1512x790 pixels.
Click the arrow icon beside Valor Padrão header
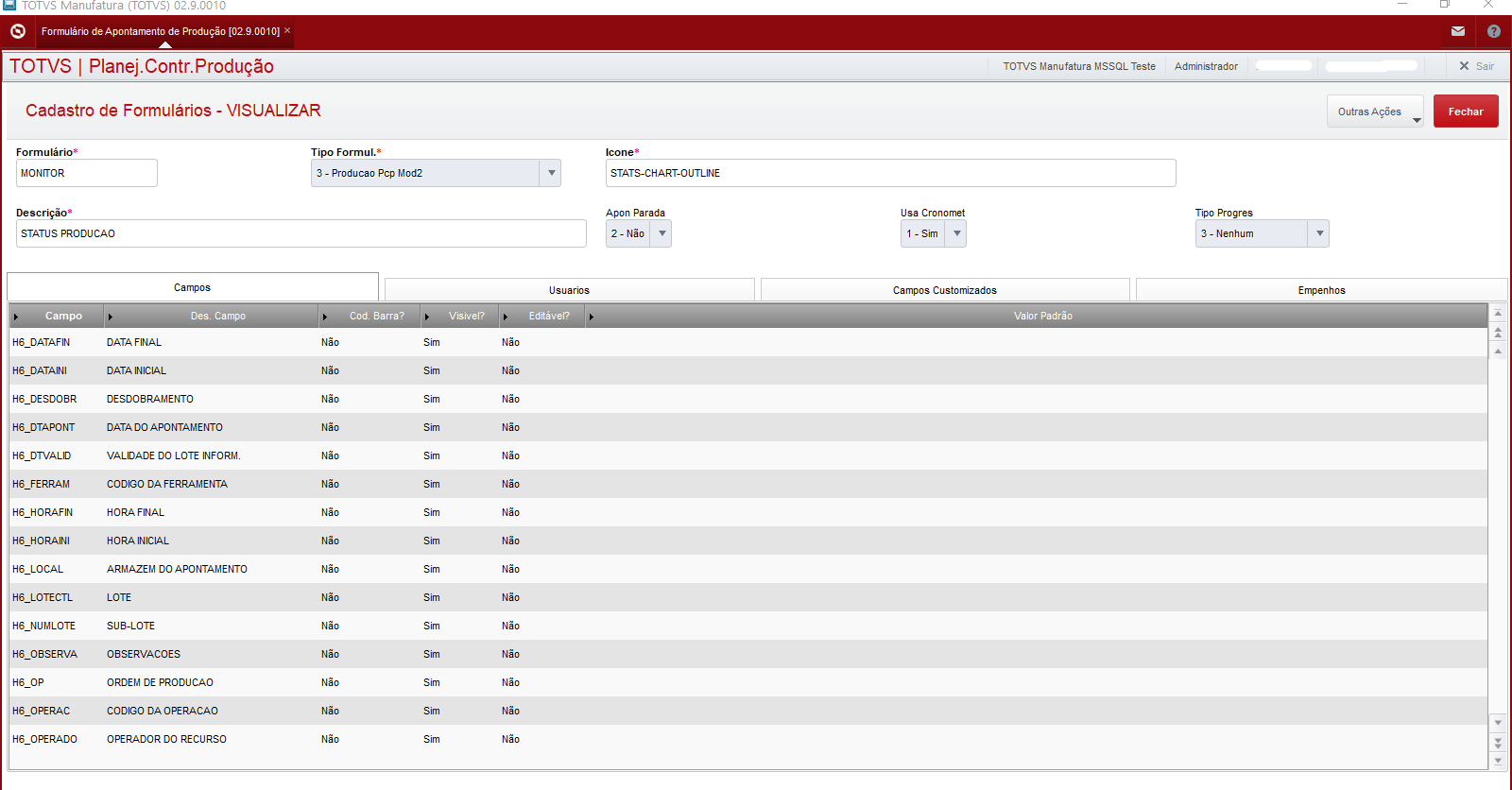pyautogui.click(x=592, y=317)
